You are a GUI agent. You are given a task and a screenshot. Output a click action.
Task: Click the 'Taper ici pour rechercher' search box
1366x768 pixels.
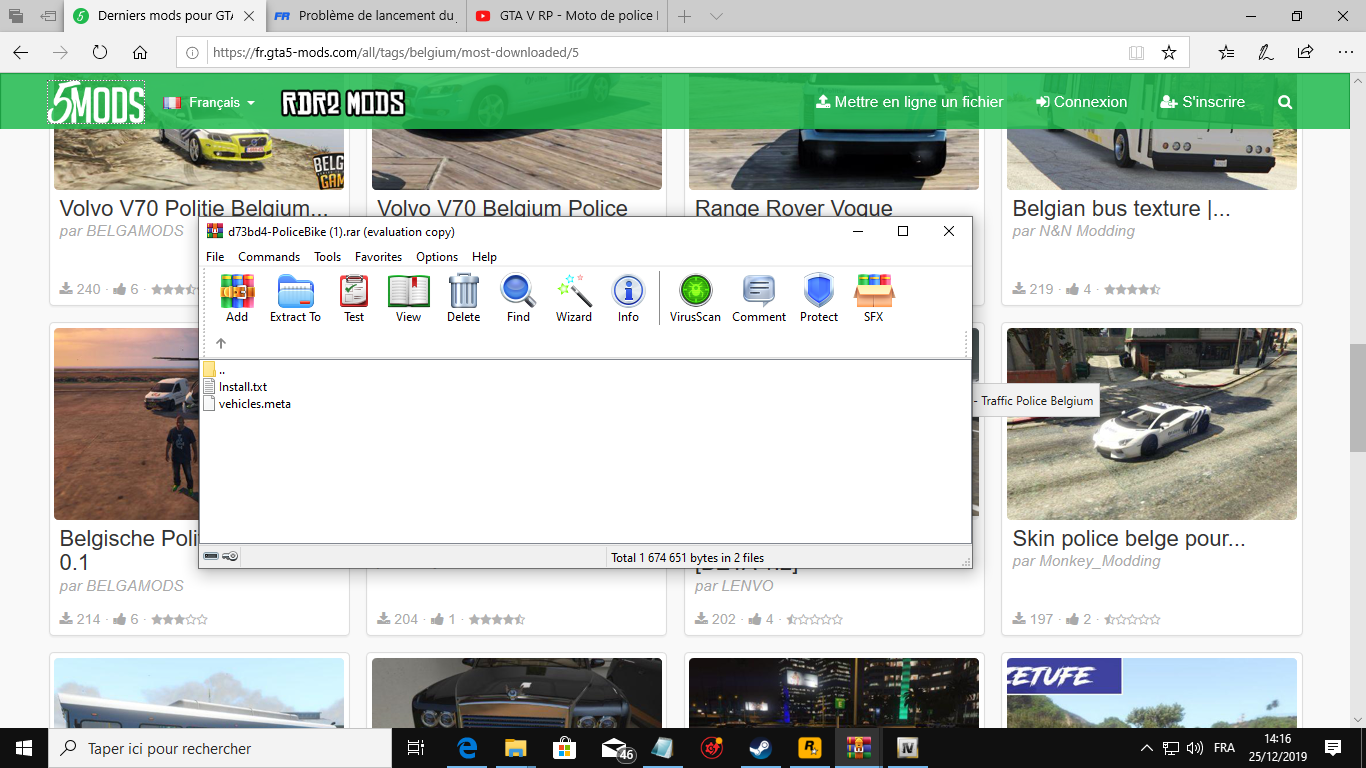click(x=220, y=748)
